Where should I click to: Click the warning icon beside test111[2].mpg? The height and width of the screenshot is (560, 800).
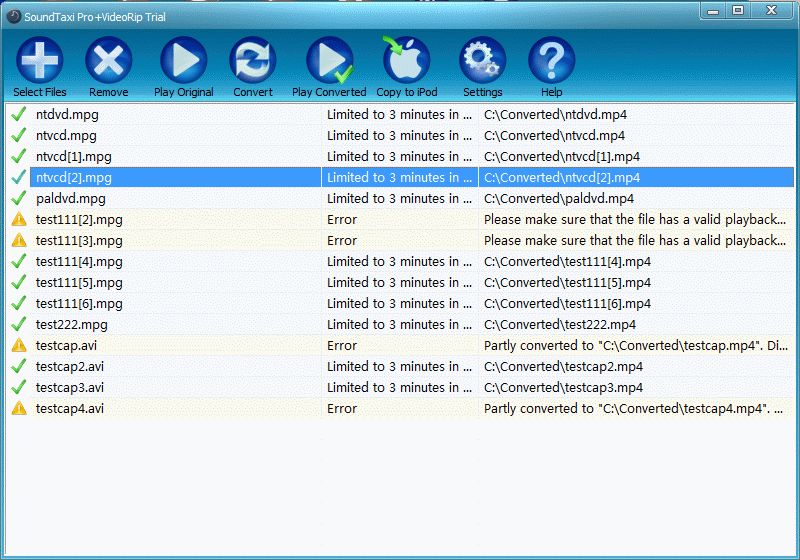19,219
